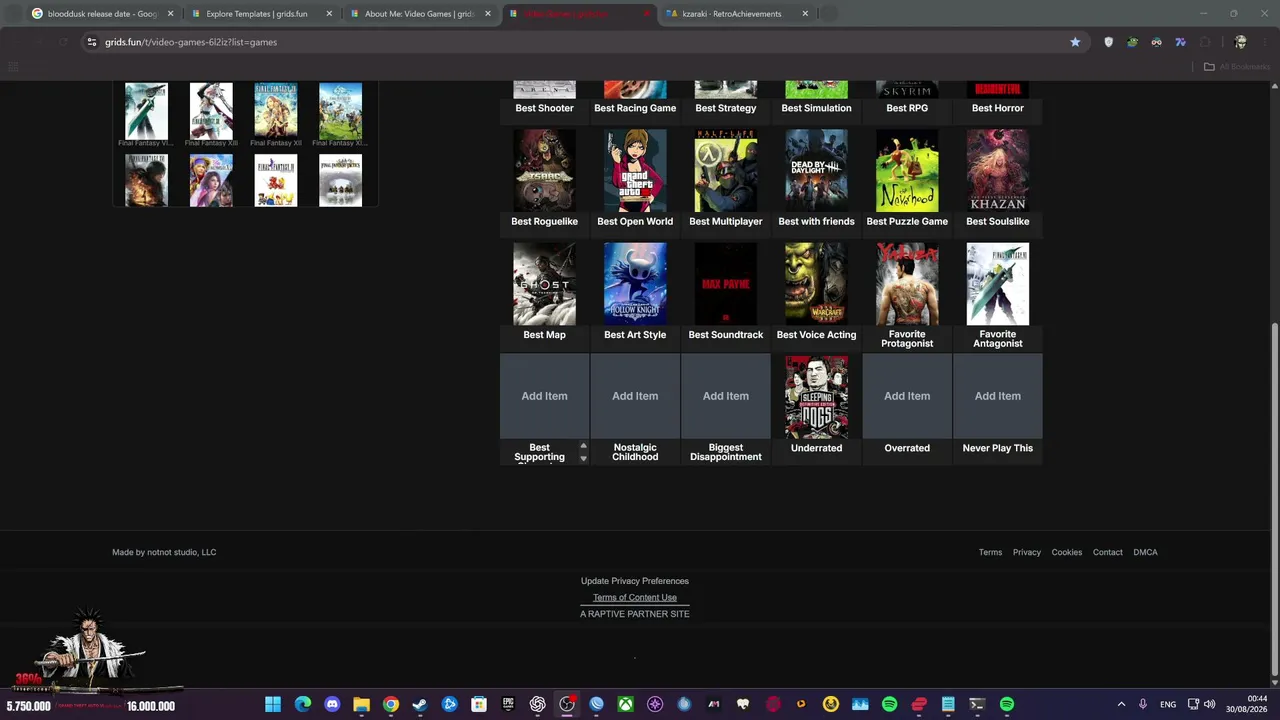Image resolution: width=1280 pixels, height=720 pixels.
Task: Open the All Bookmarks folder
Action: (1237, 67)
